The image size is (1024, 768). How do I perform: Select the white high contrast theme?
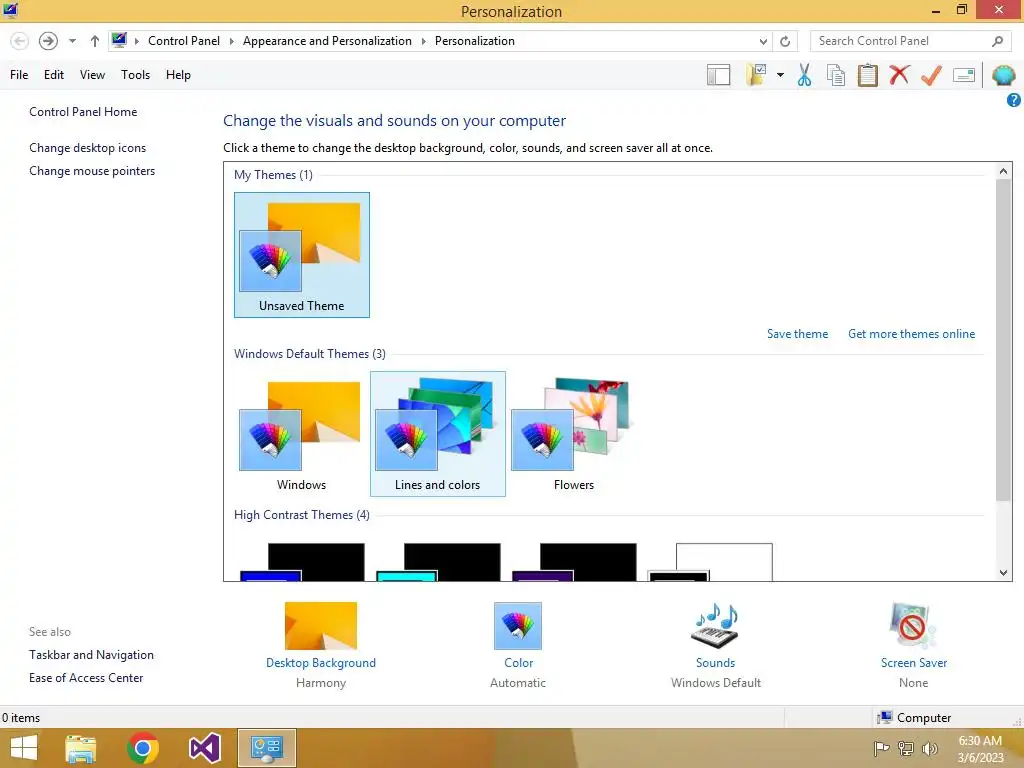click(x=710, y=562)
